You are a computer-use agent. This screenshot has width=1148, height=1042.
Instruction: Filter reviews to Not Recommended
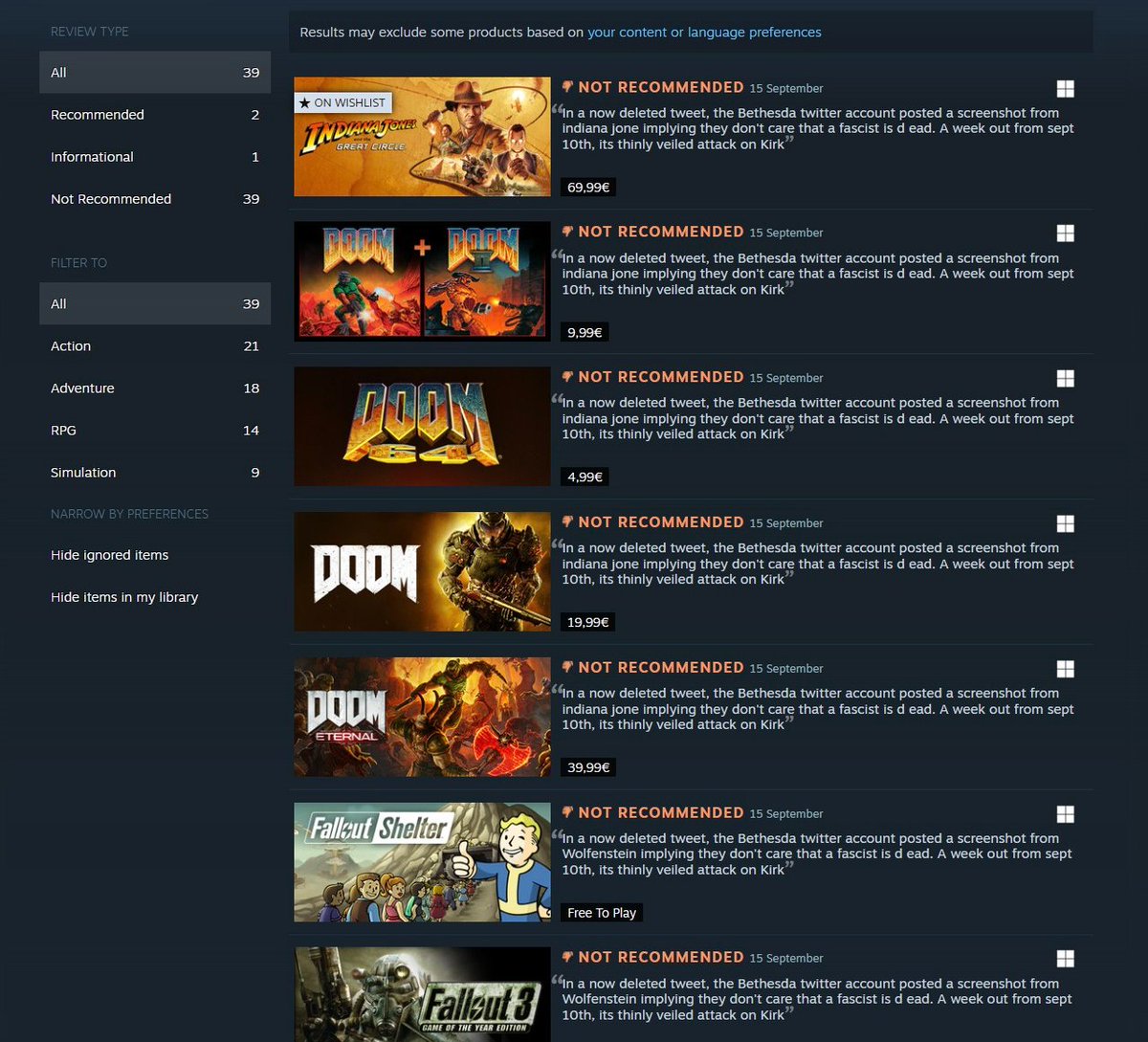click(155, 199)
